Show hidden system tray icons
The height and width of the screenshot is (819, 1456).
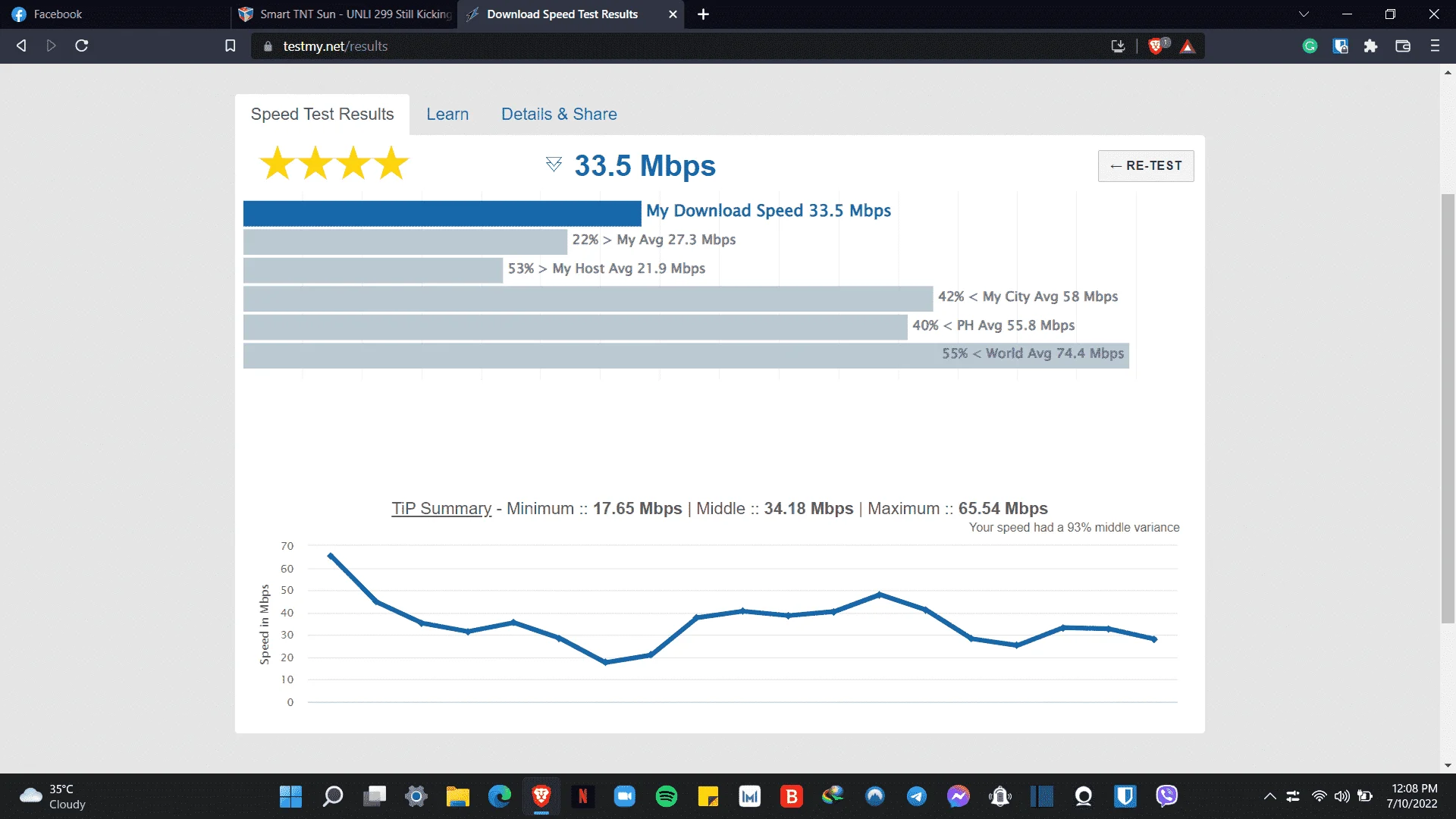(x=1269, y=796)
